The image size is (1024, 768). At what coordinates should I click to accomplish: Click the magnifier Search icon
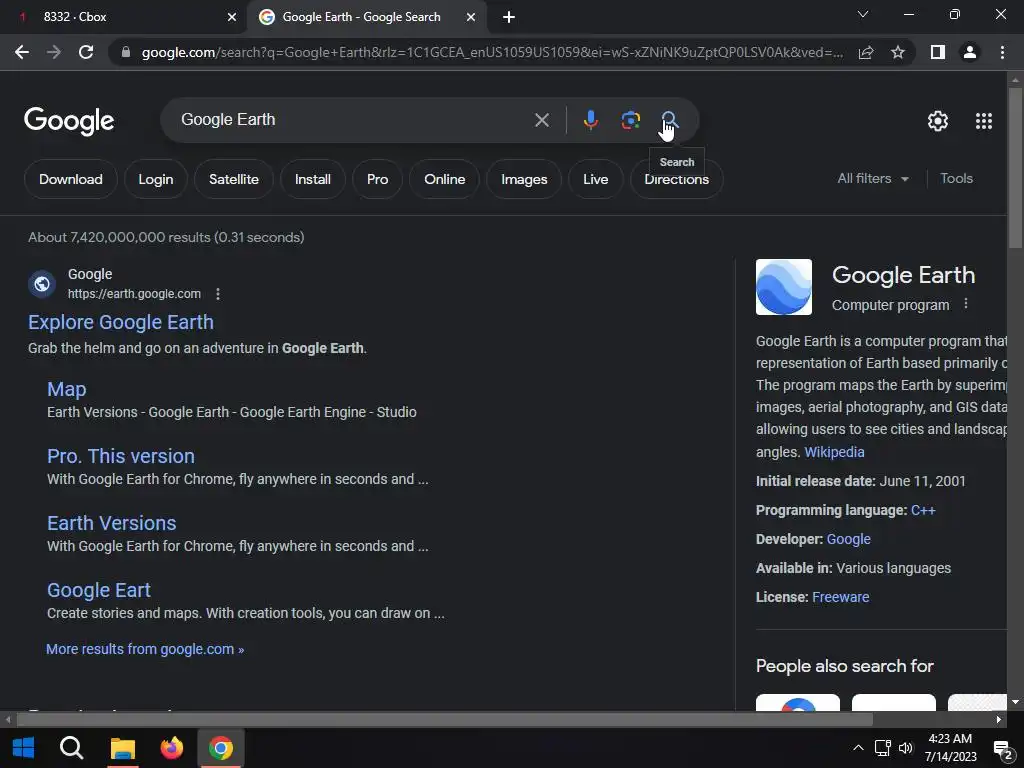pos(669,120)
